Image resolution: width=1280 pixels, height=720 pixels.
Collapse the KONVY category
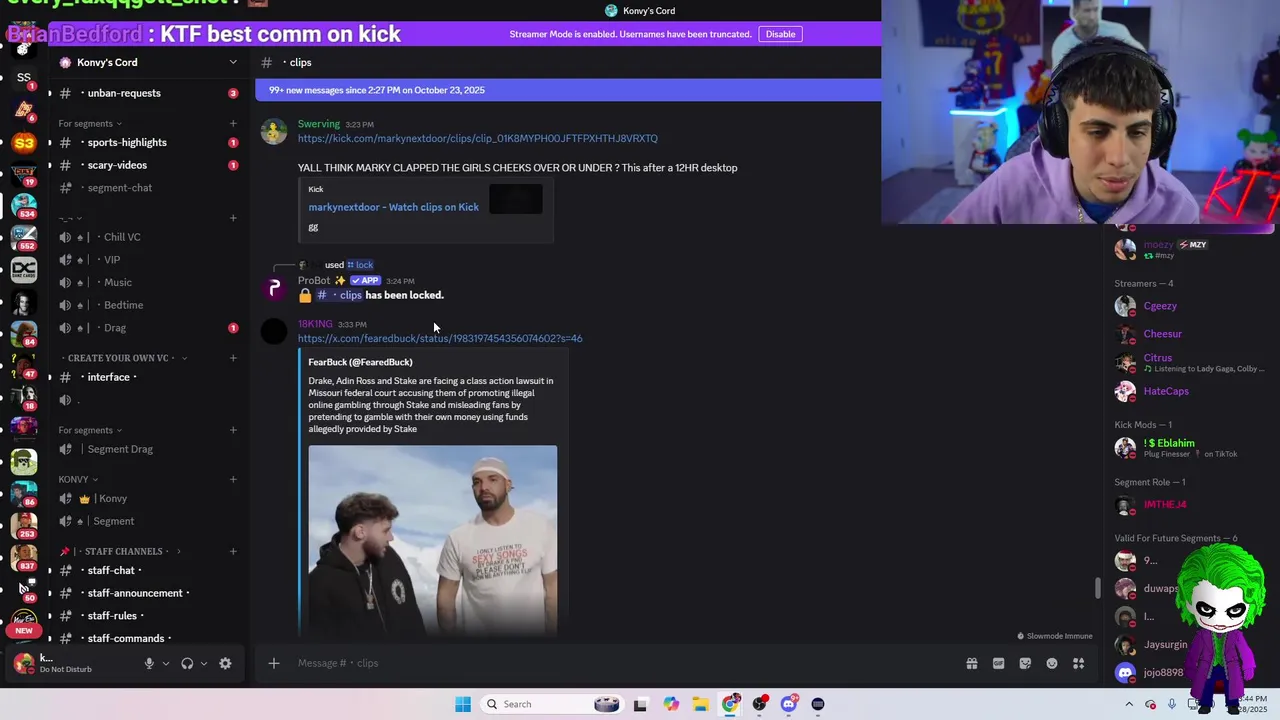click(78, 479)
